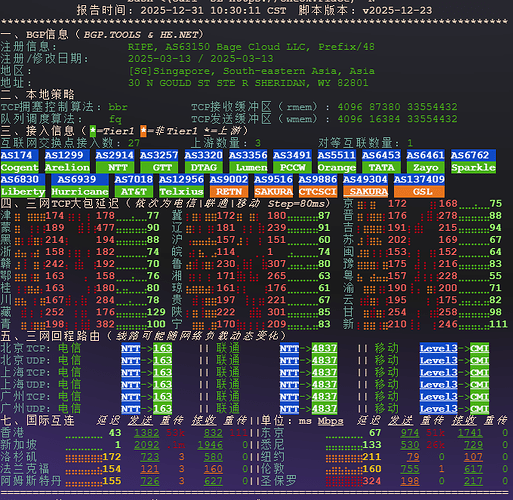Click the script version 'v2025-12-23'
Screen dimensions: 513x500
397,11
